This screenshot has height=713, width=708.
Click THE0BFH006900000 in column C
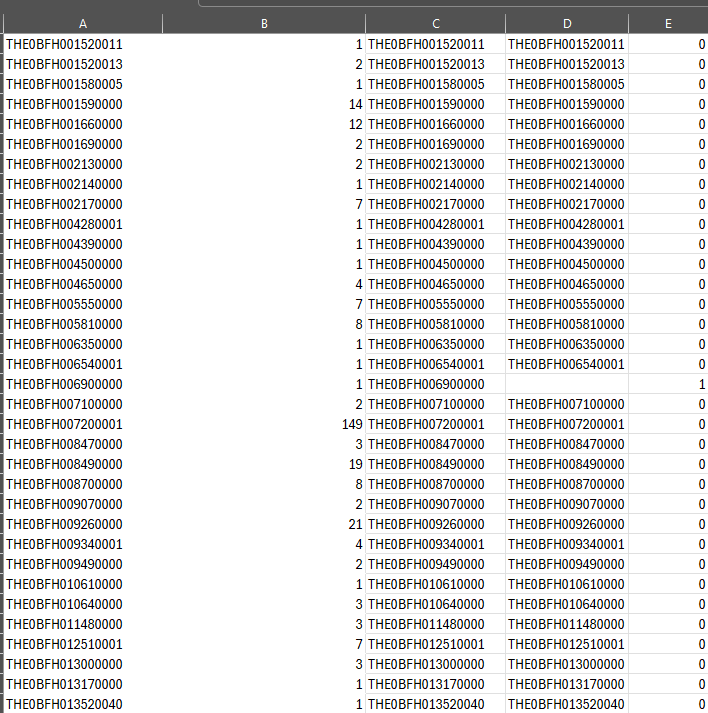pyautogui.click(x=435, y=384)
